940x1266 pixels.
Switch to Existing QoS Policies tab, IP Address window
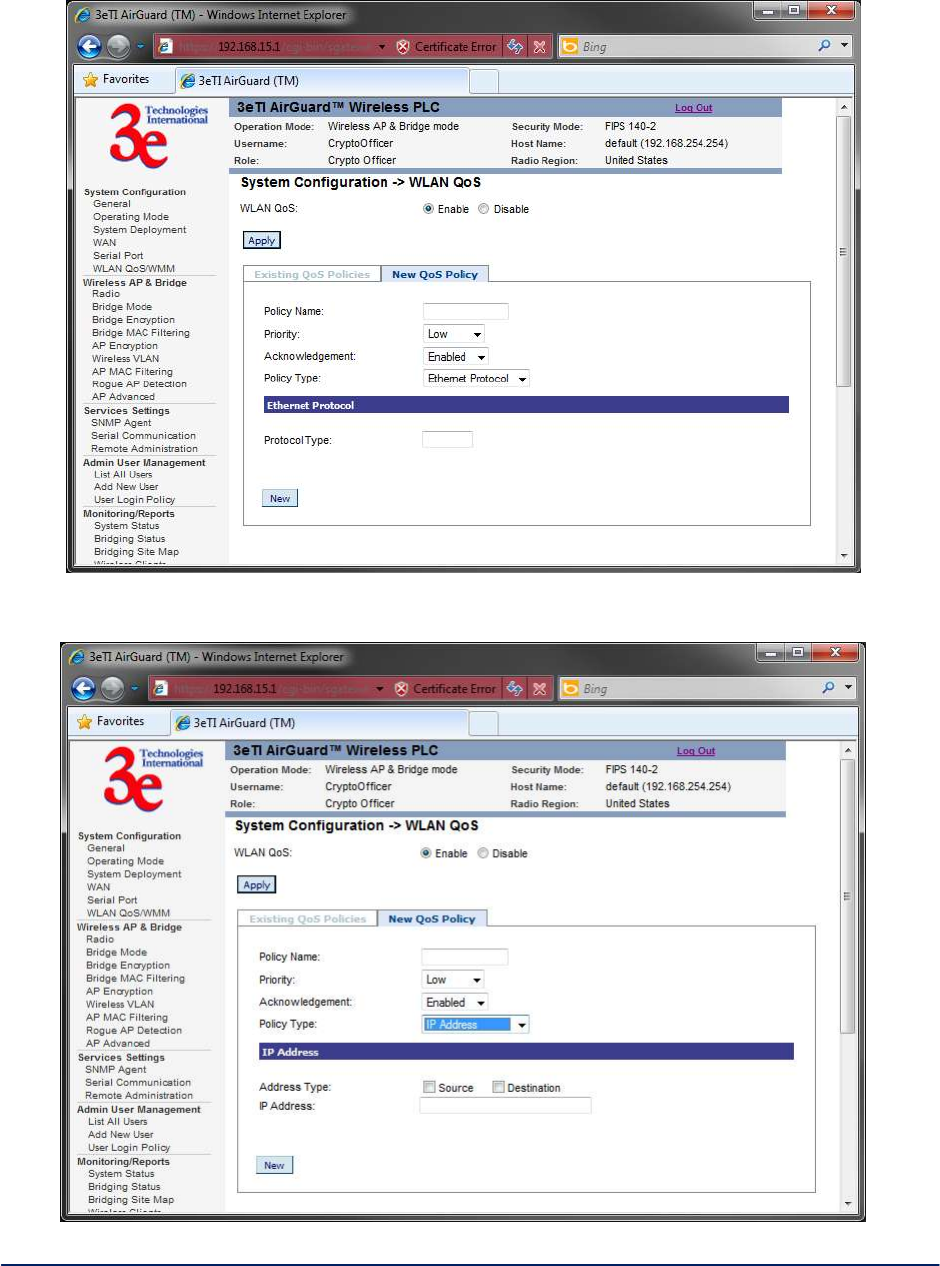click(x=307, y=918)
